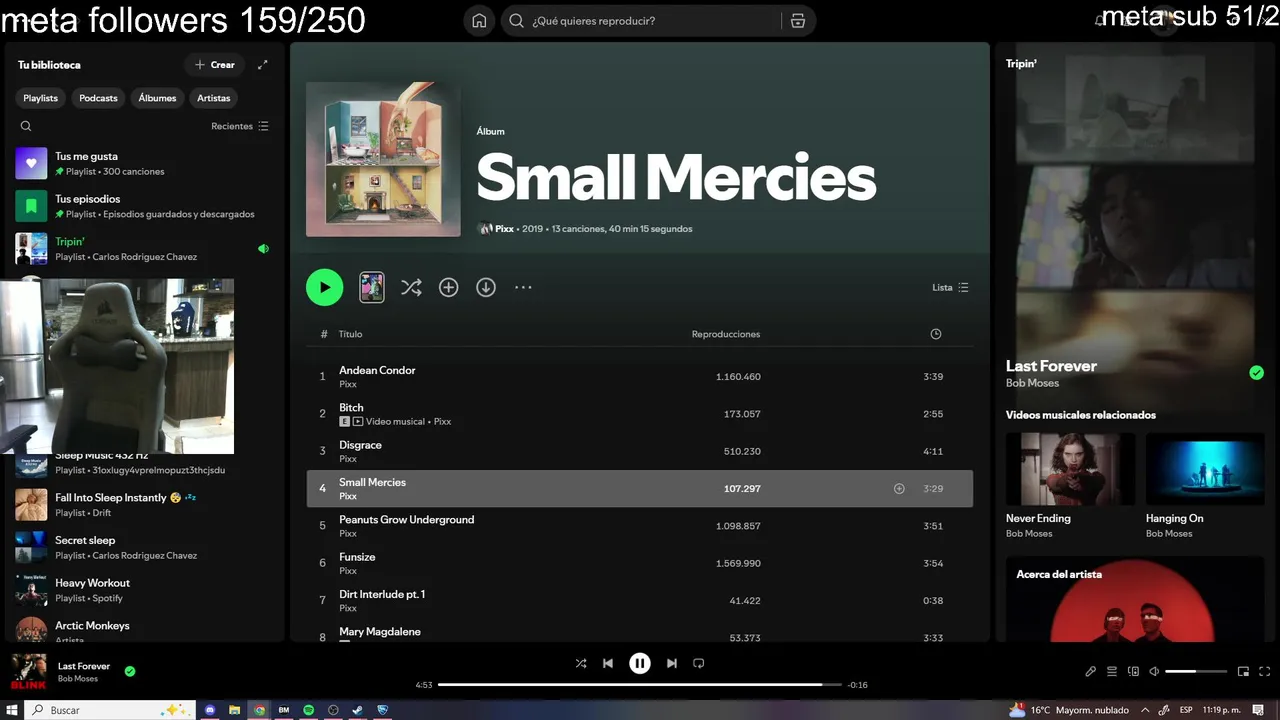Toggle album shuffle beside the Play button
1280x720 pixels.
[411, 288]
